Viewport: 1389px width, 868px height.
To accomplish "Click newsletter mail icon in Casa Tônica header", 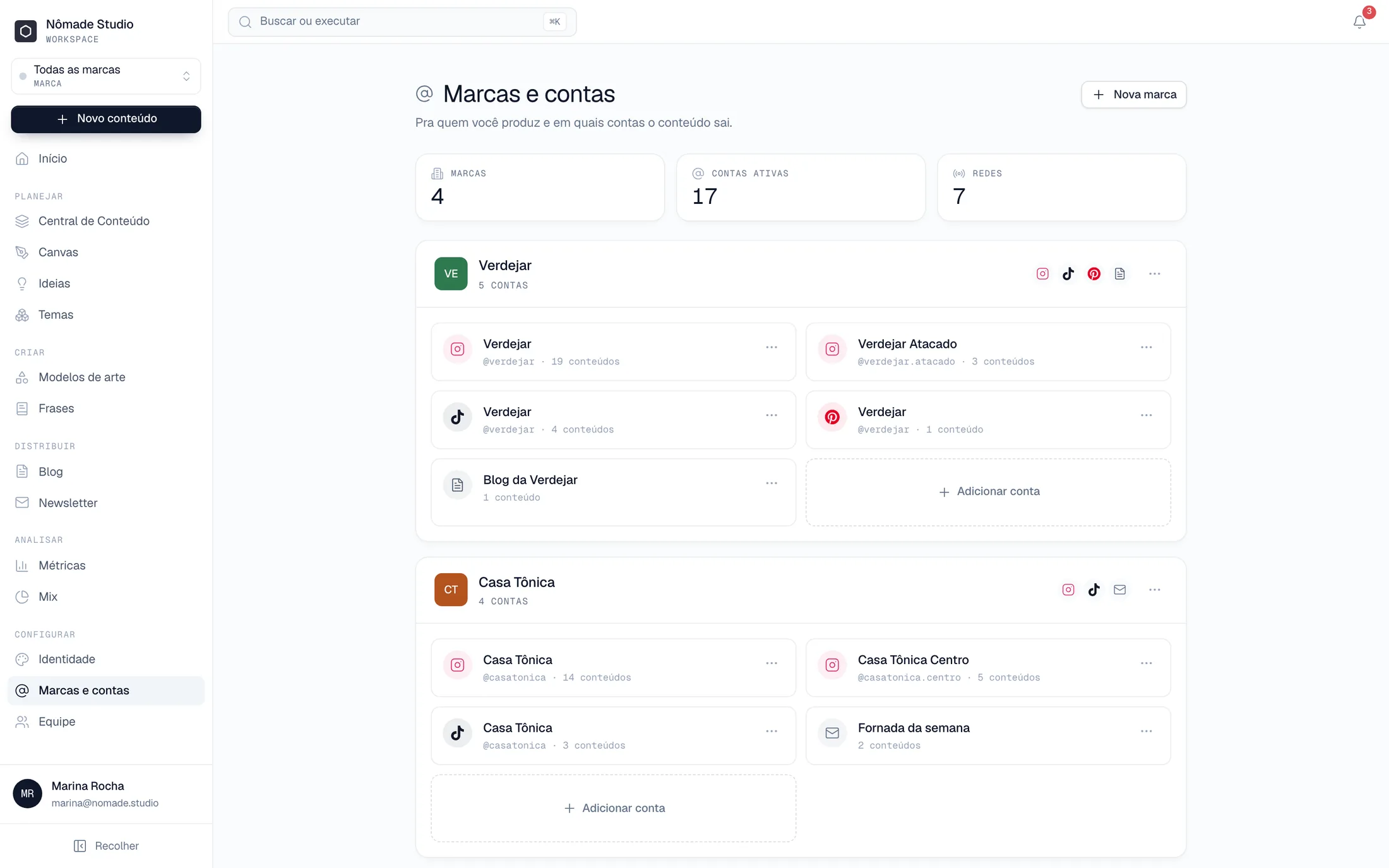I will coord(1119,590).
